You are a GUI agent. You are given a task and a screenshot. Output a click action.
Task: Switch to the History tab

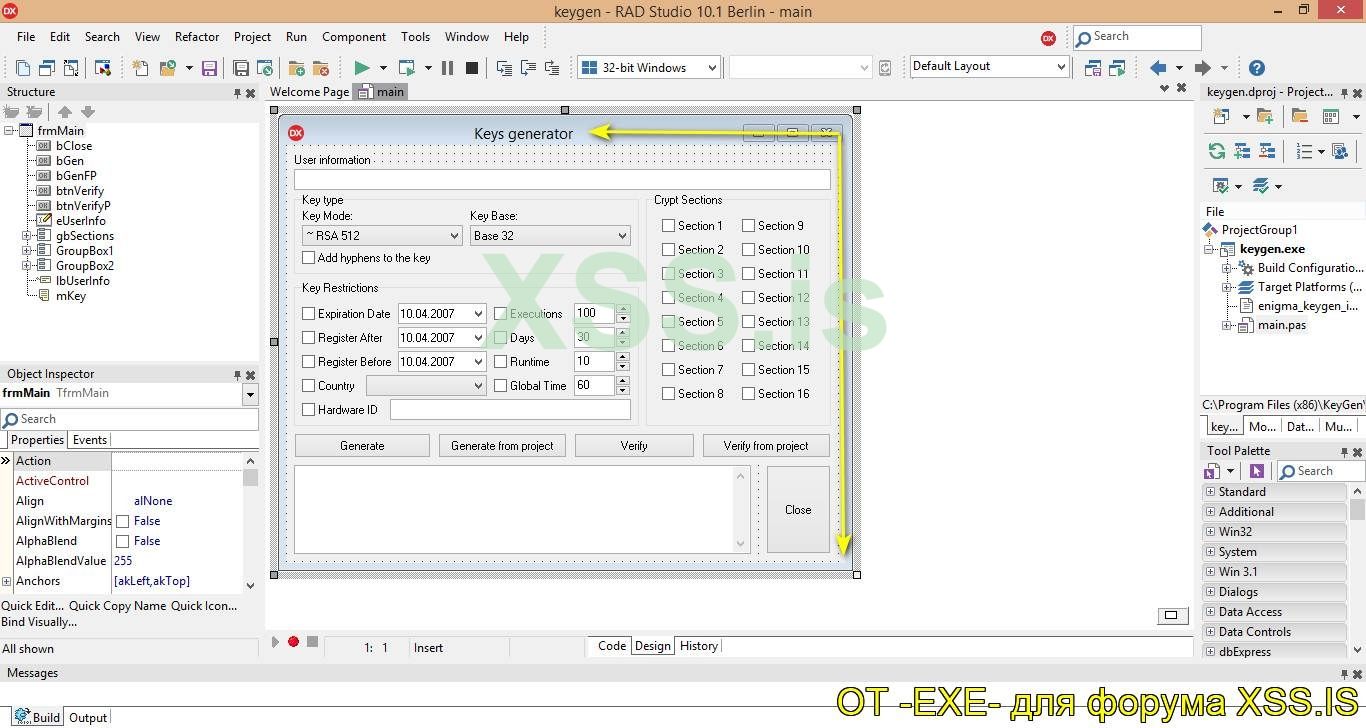coord(699,646)
